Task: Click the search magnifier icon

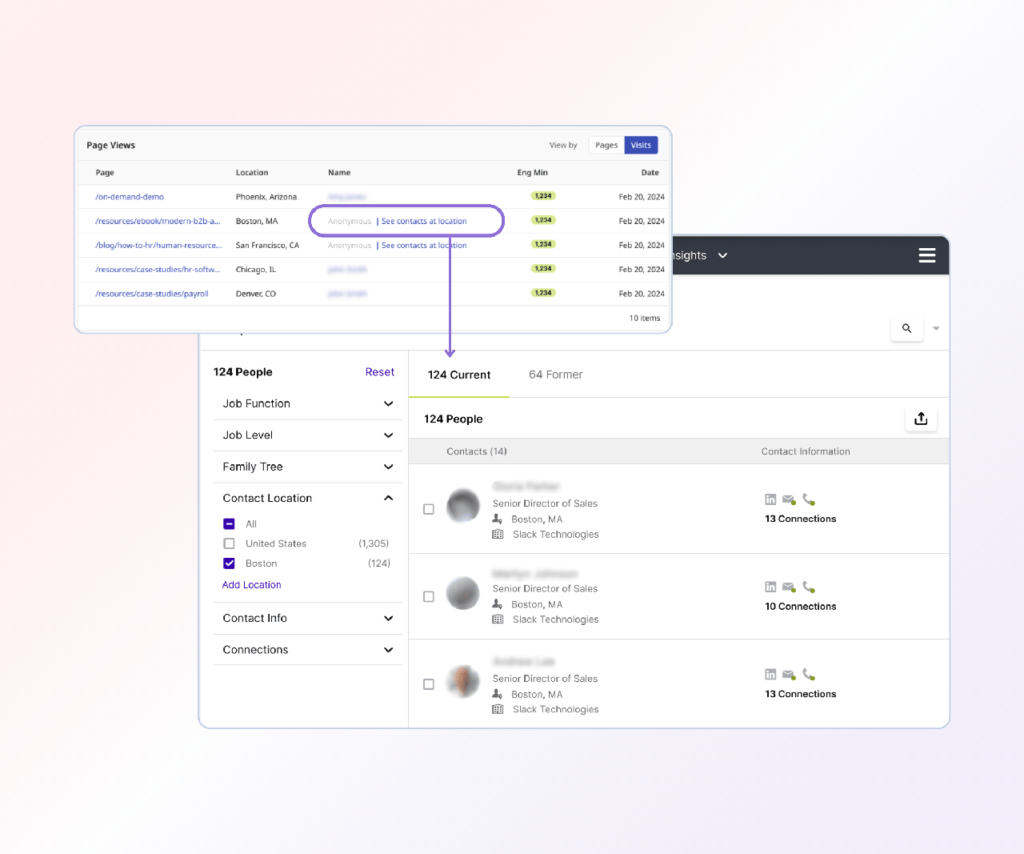Action: [x=906, y=328]
